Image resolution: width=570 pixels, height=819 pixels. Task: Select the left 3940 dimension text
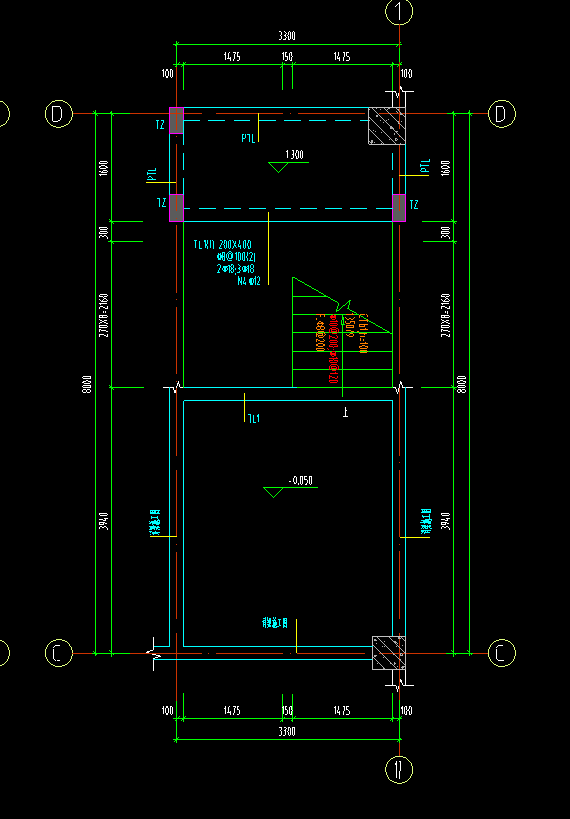click(x=103, y=521)
